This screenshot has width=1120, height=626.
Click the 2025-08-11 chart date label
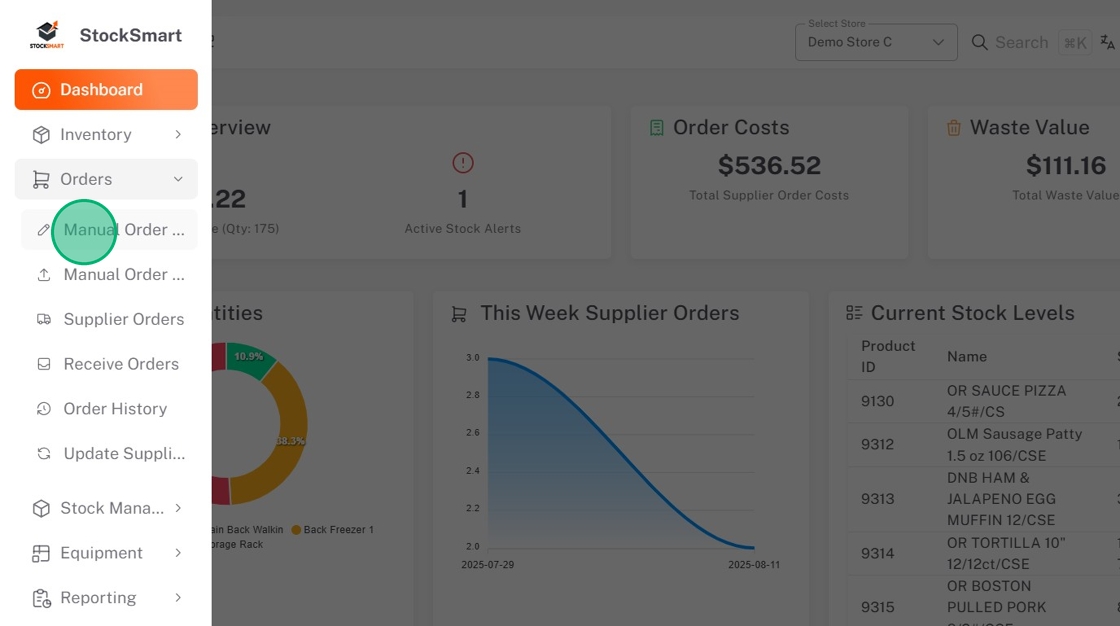[754, 565]
